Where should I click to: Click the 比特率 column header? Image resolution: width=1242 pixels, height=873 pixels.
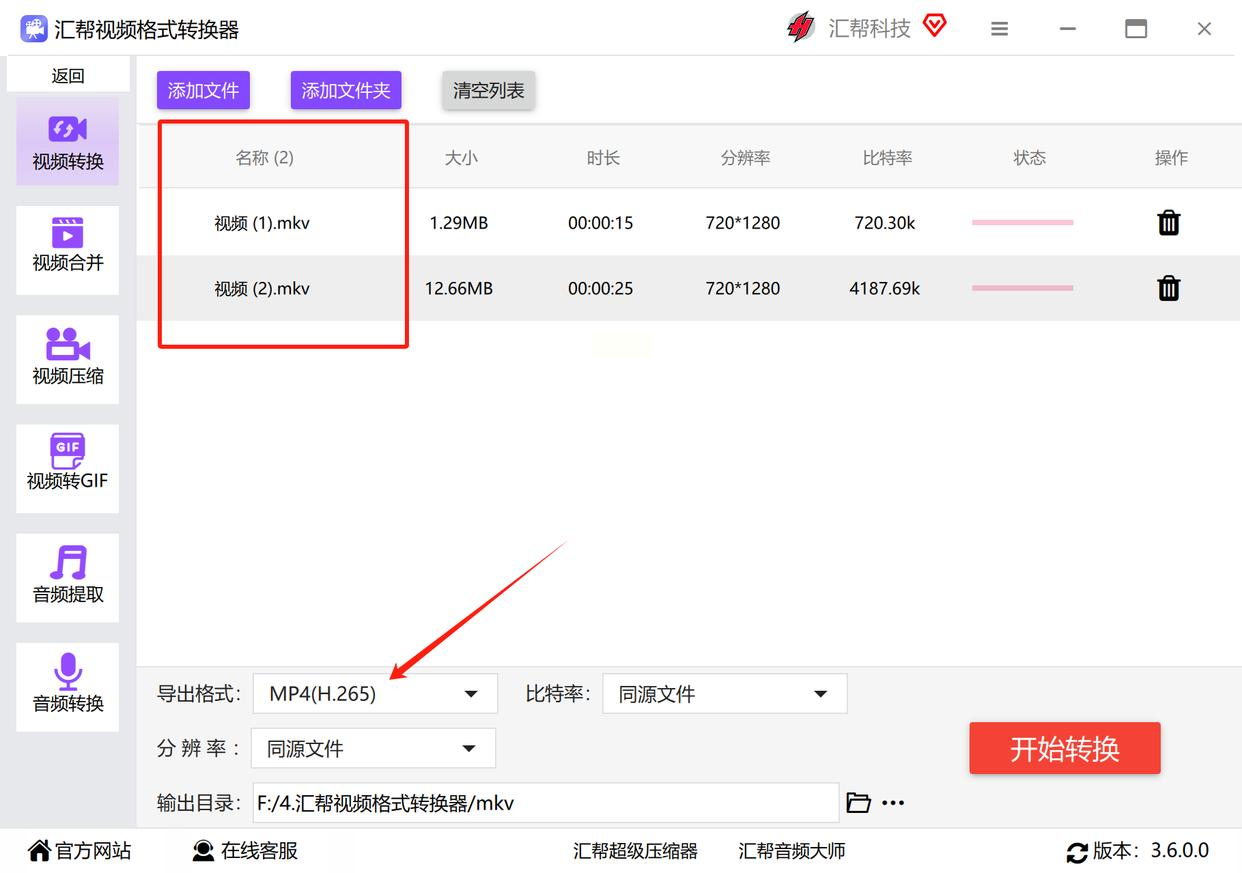pyautogui.click(x=887, y=157)
